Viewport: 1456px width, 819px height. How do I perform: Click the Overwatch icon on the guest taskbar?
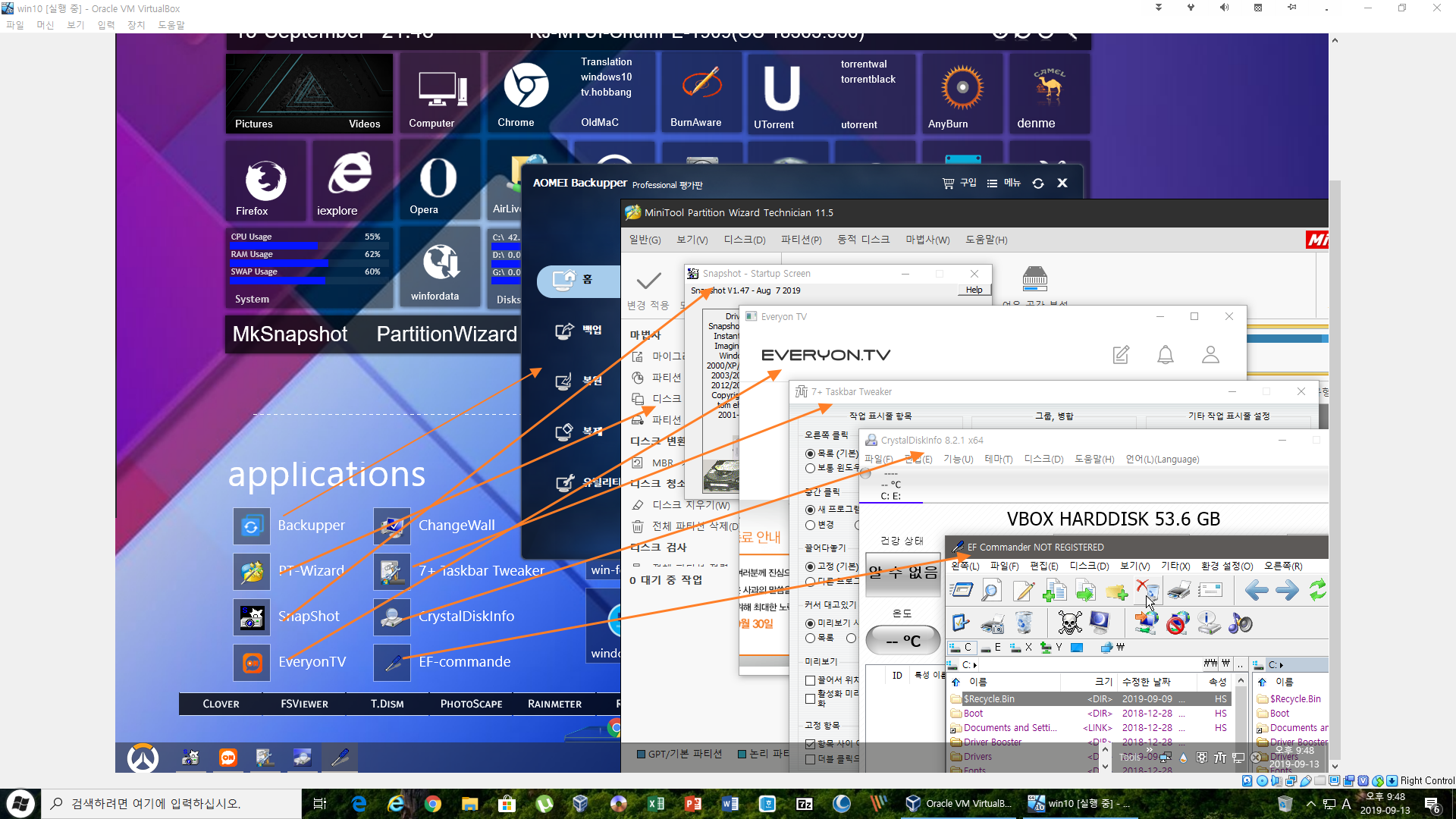(x=143, y=758)
